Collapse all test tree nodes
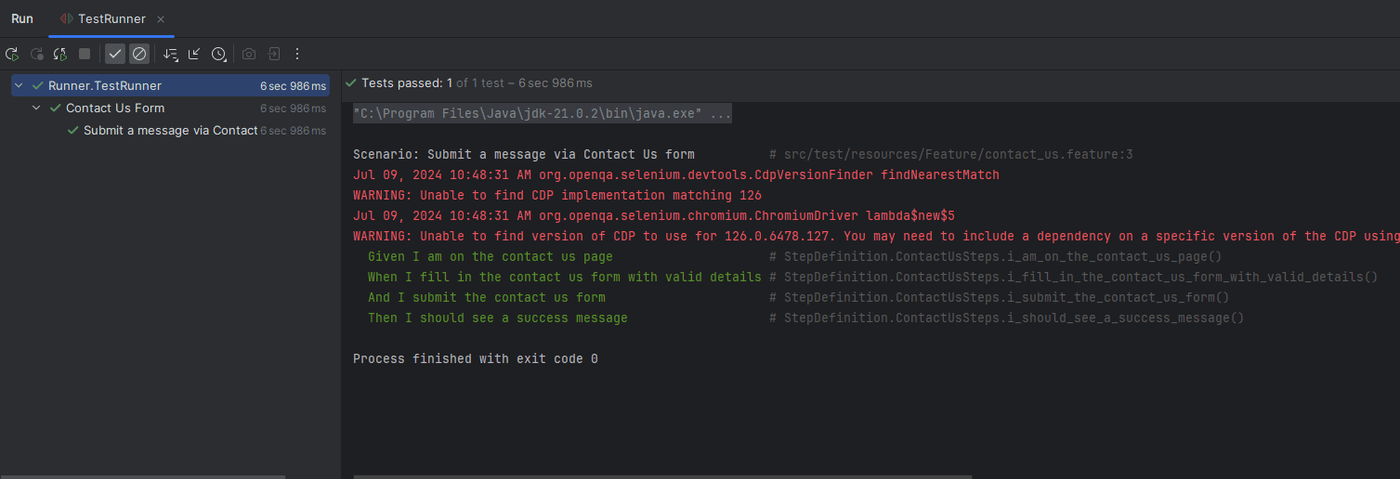1400x479 pixels. (194, 54)
